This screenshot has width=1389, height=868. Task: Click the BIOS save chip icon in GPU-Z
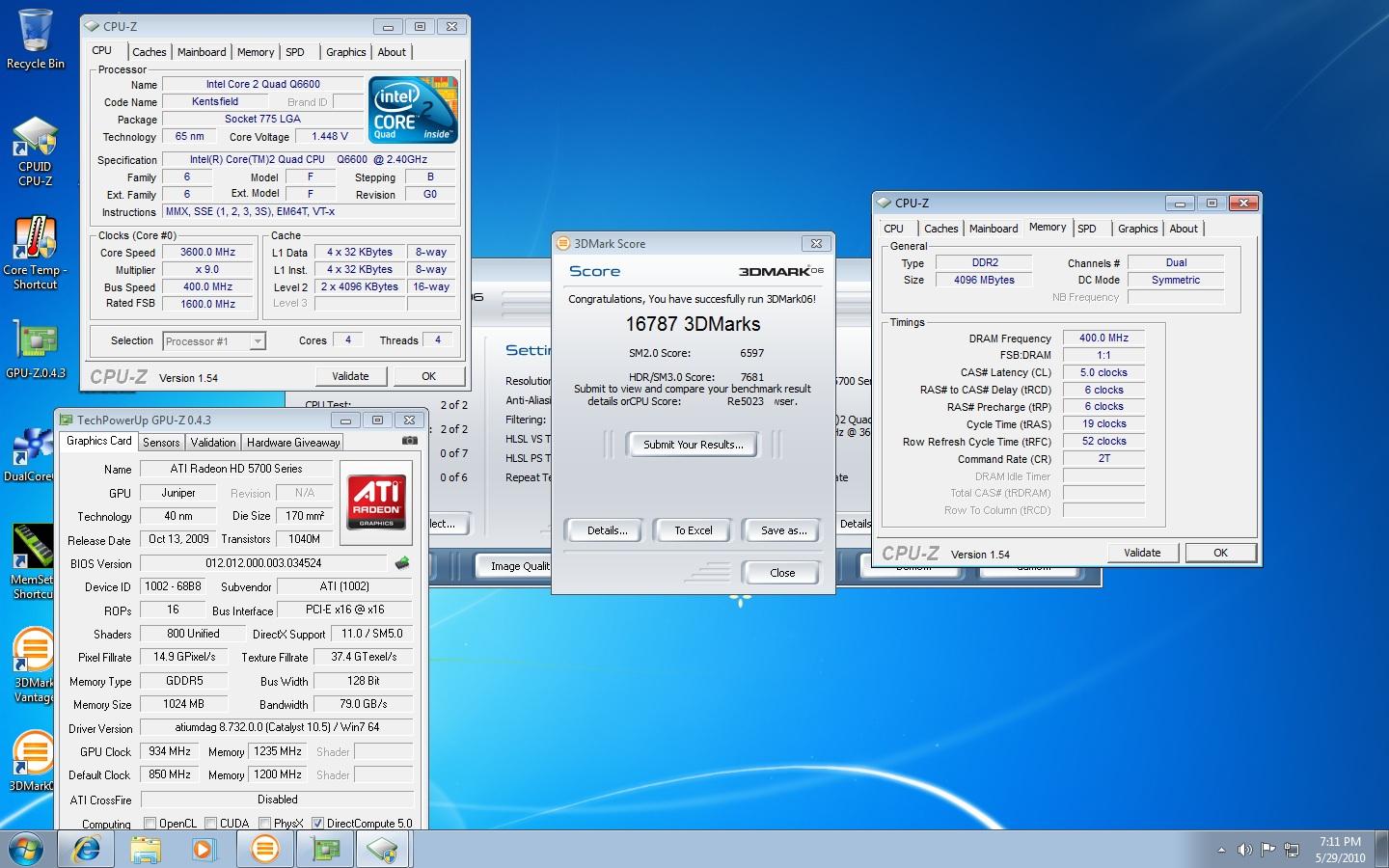[x=402, y=562]
